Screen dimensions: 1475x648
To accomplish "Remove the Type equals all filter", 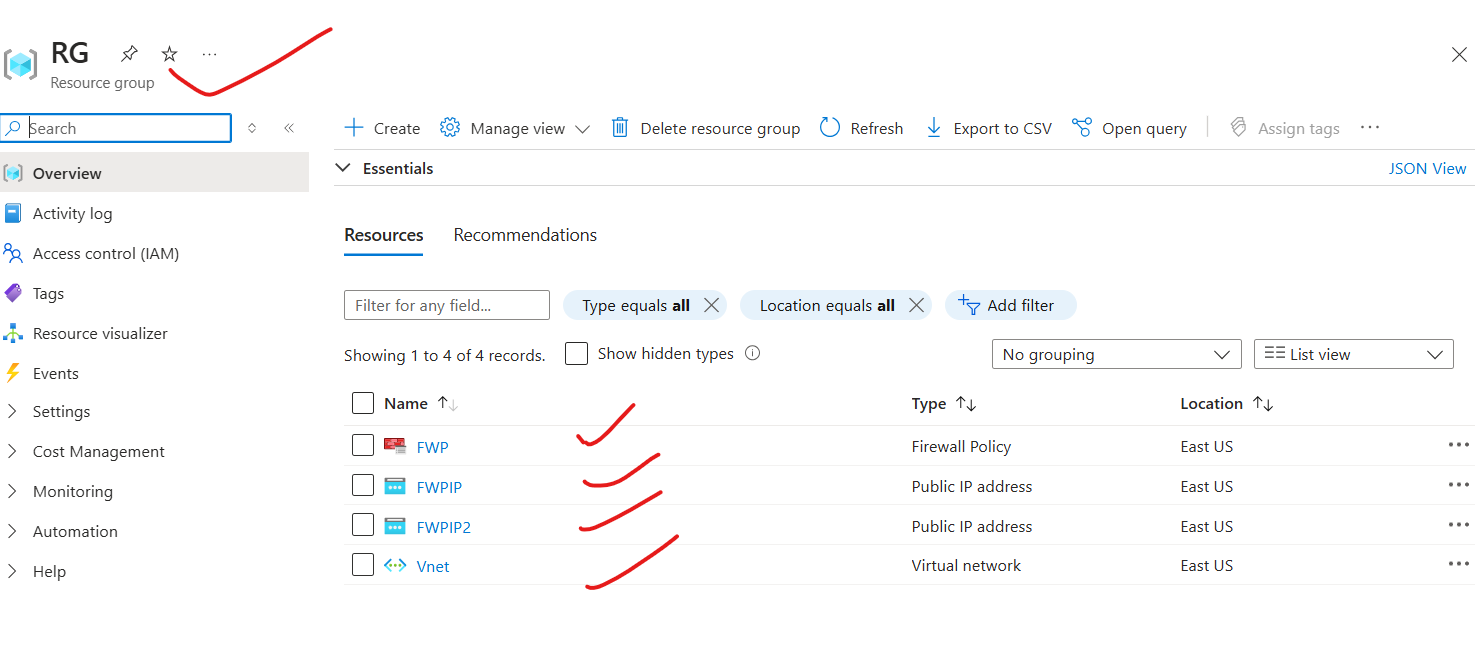I will 711,305.
